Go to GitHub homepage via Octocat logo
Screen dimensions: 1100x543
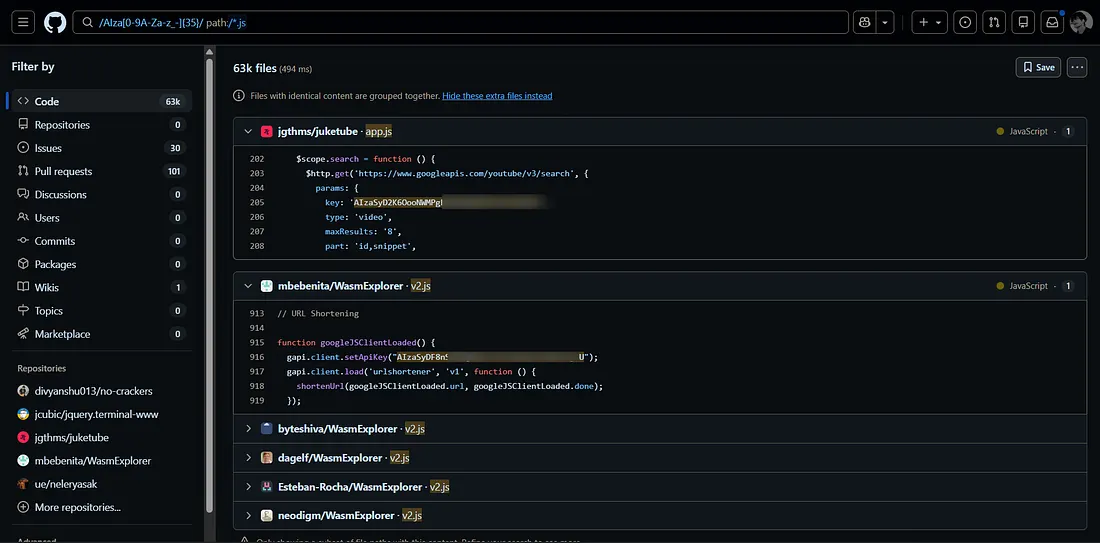pyautogui.click(x=55, y=22)
